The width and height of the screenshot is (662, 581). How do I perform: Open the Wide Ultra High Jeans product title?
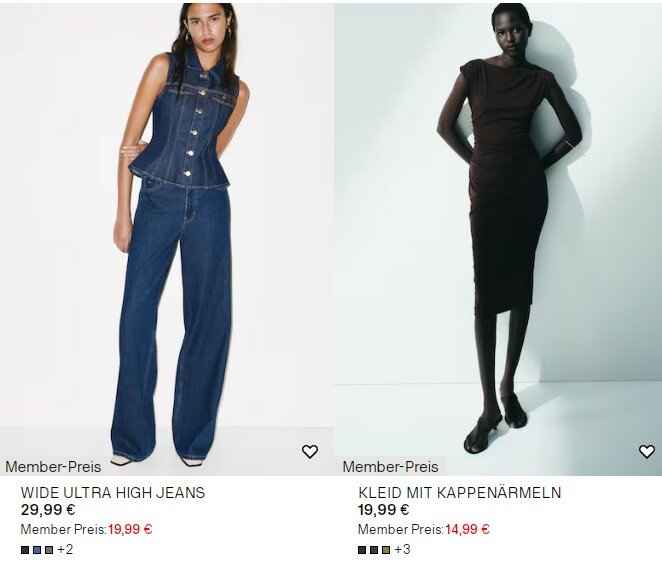113,493
